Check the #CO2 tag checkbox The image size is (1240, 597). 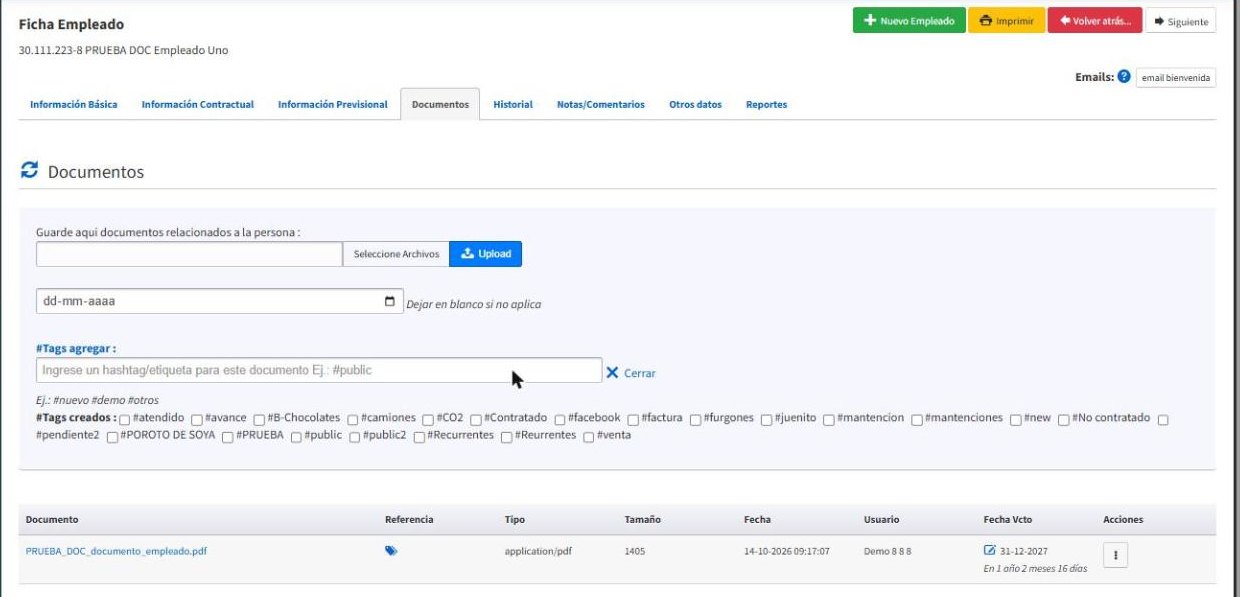[428, 419]
